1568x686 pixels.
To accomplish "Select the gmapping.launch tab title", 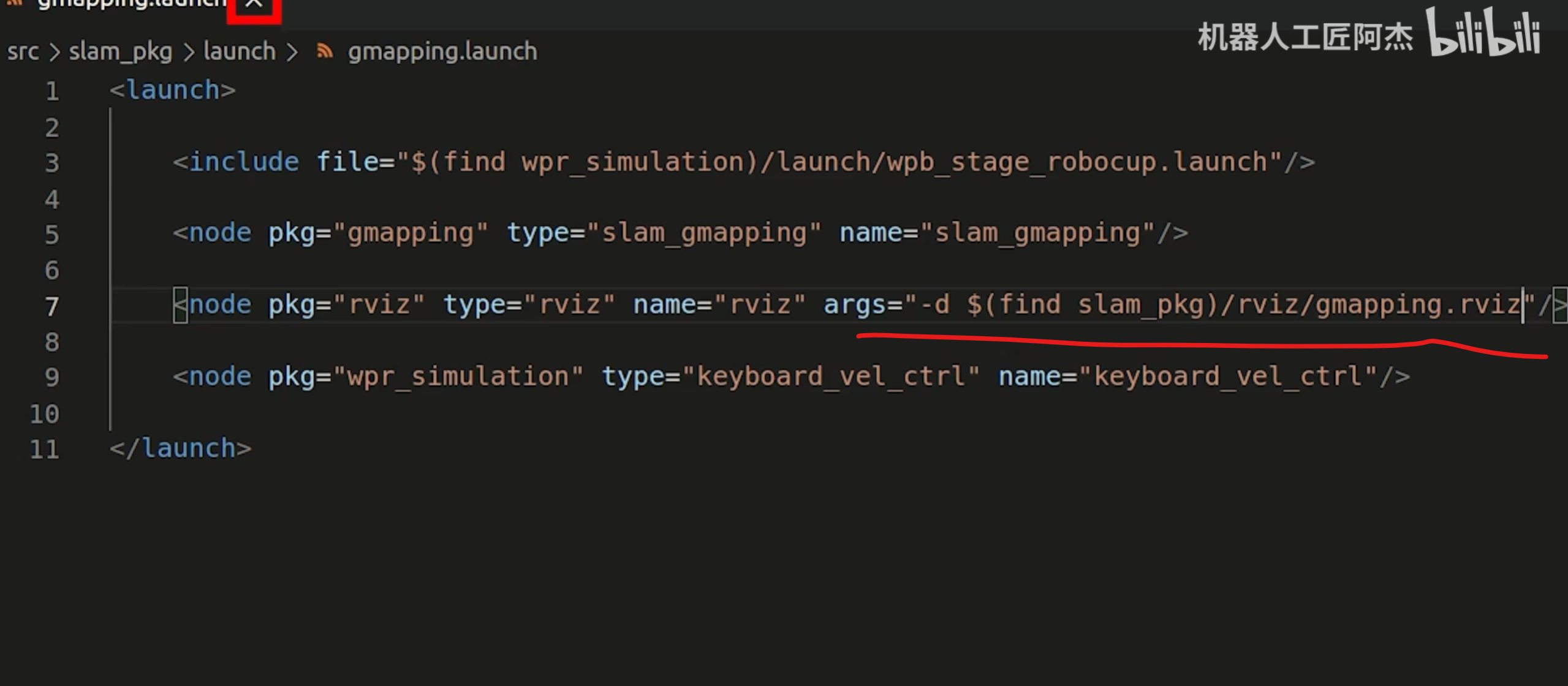I will click(x=132, y=4).
